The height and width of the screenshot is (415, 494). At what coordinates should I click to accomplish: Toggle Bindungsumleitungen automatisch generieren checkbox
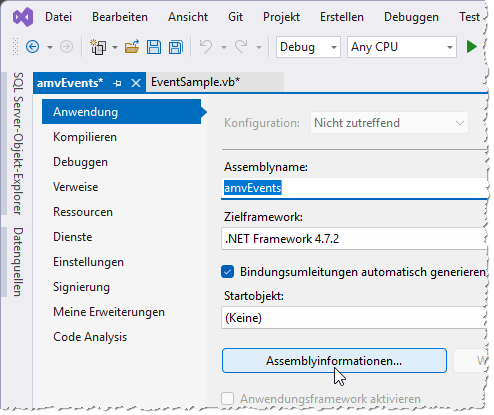228,272
